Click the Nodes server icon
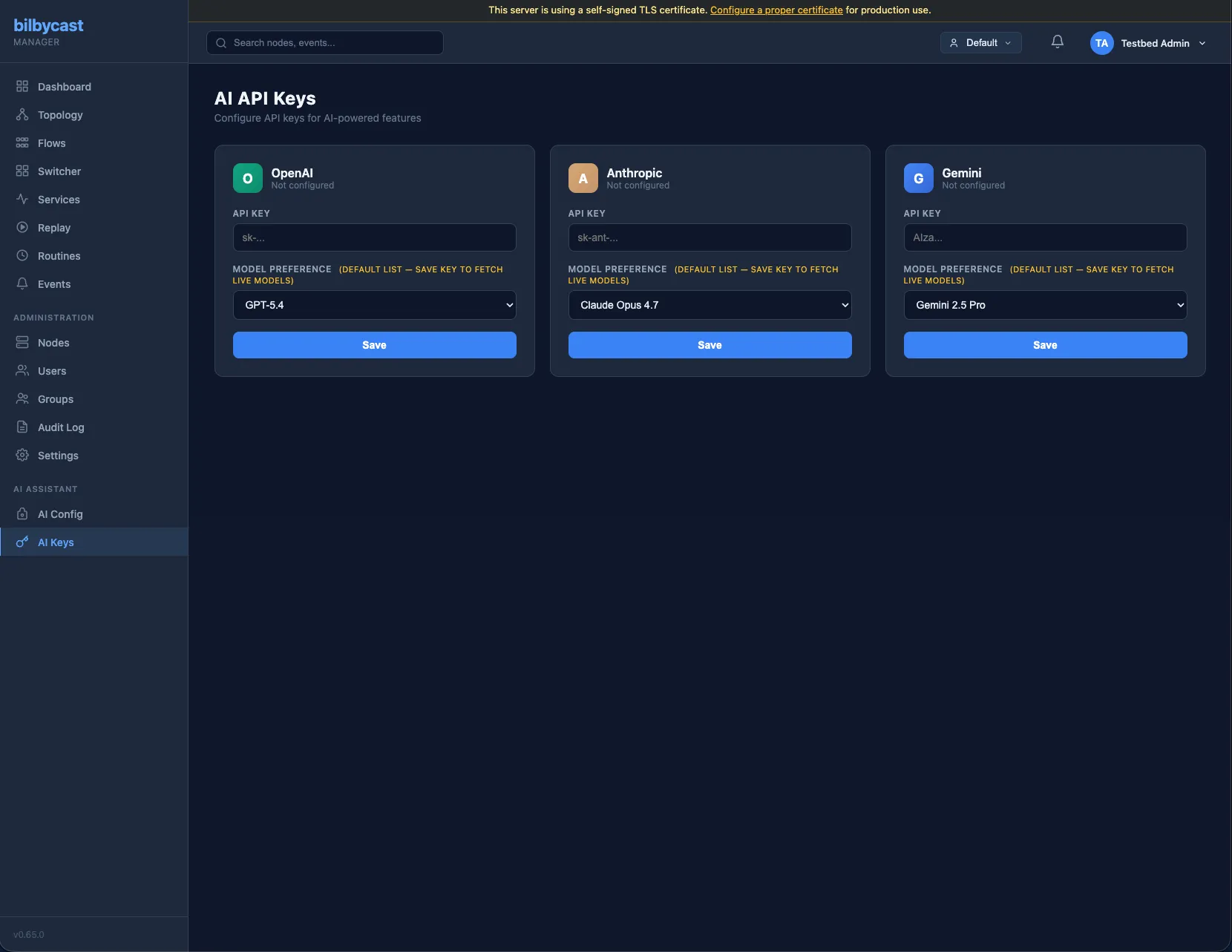 tap(22, 343)
